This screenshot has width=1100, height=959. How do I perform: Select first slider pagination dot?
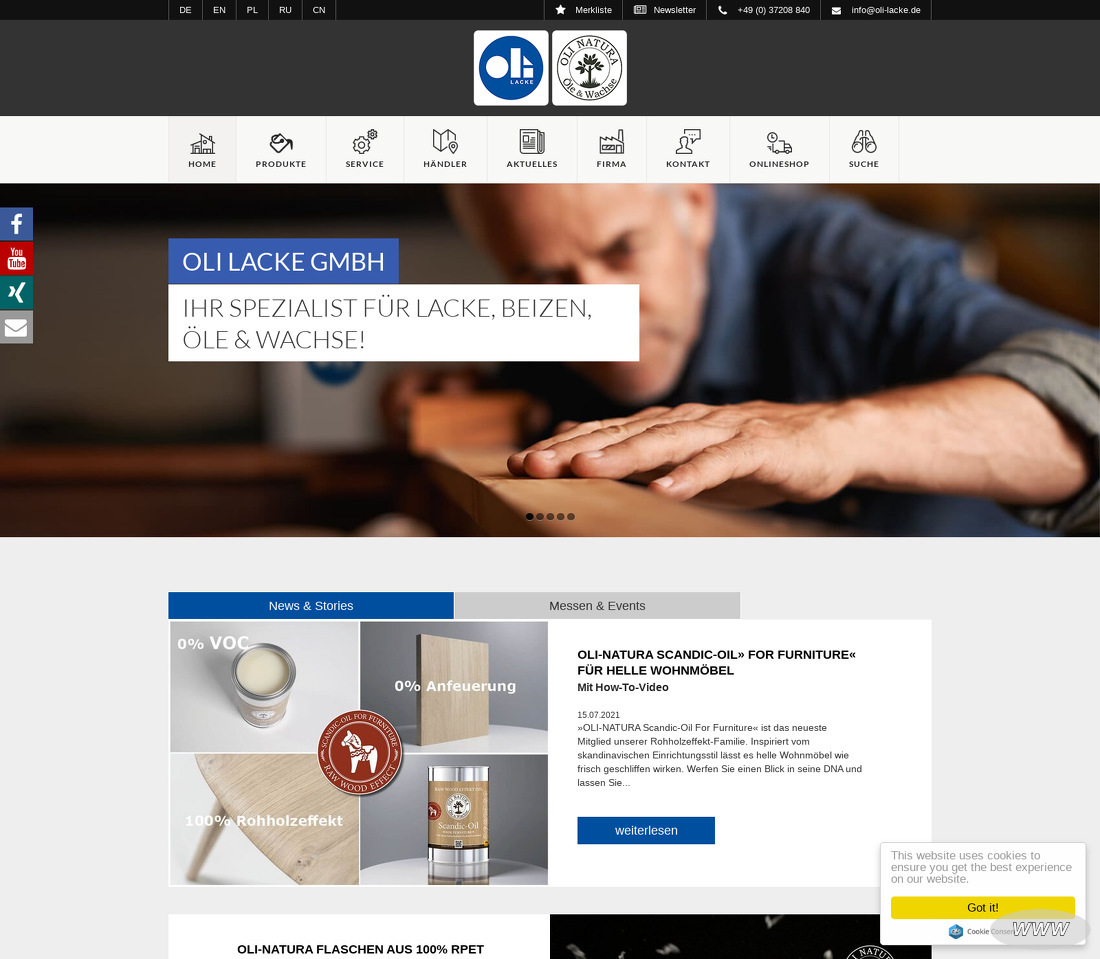pos(530,516)
